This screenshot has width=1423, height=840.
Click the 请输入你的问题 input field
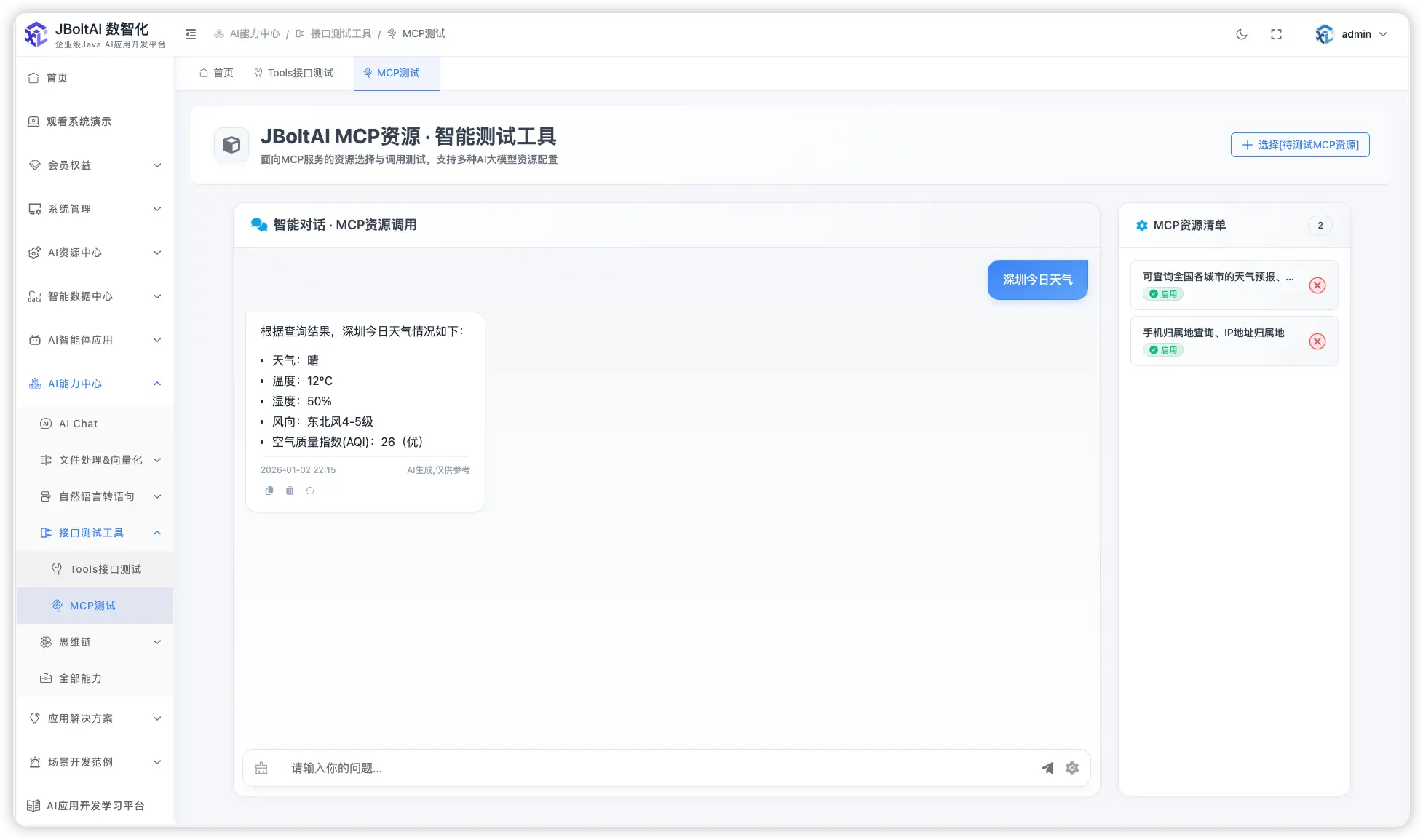click(x=582, y=768)
